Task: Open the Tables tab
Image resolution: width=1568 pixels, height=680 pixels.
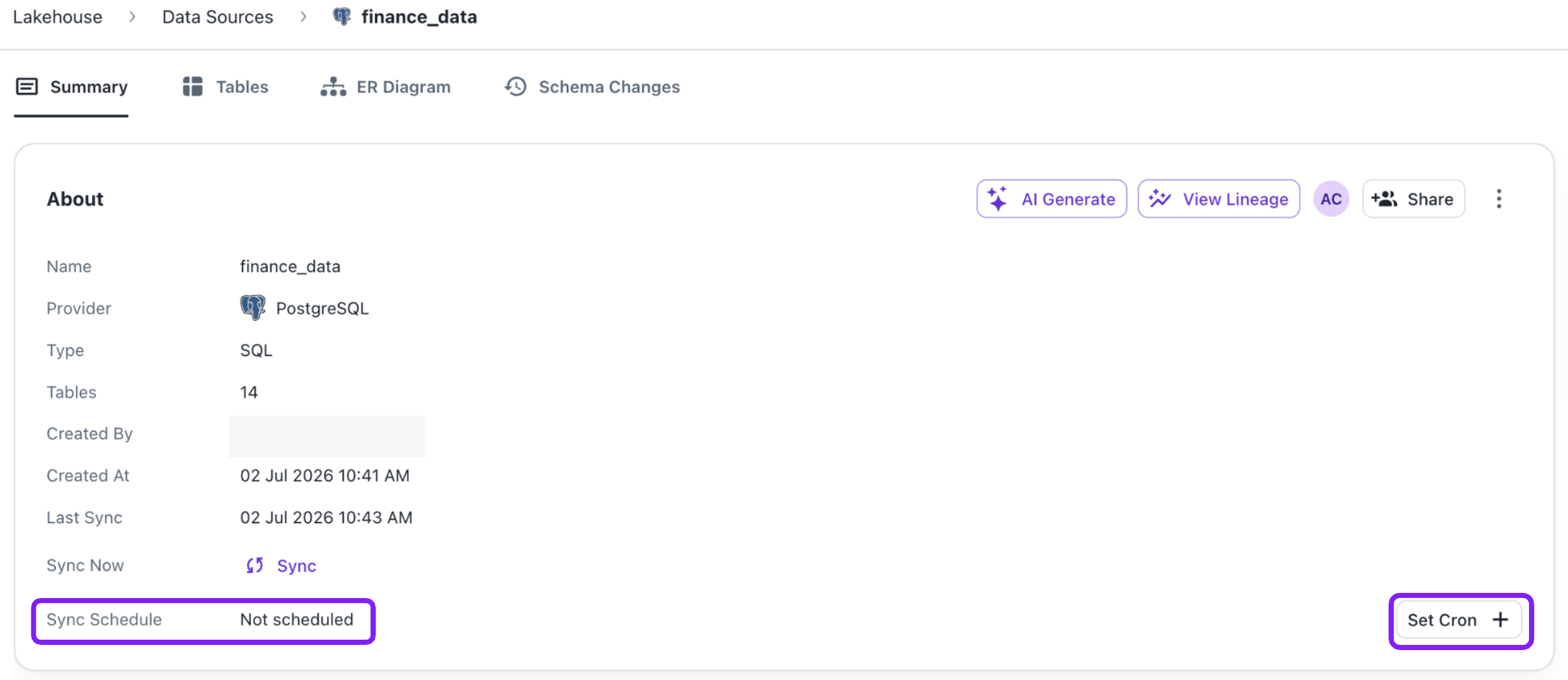Action: coord(225,86)
